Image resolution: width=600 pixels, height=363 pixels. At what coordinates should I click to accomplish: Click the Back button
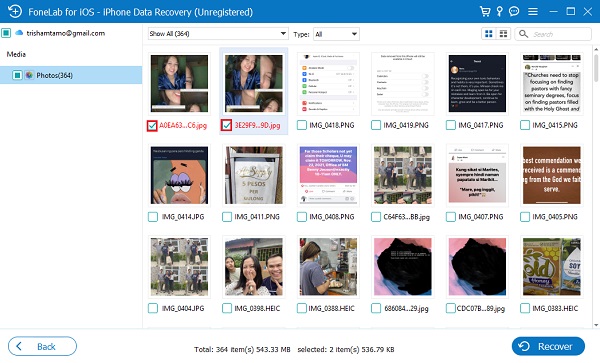click(42, 347)
